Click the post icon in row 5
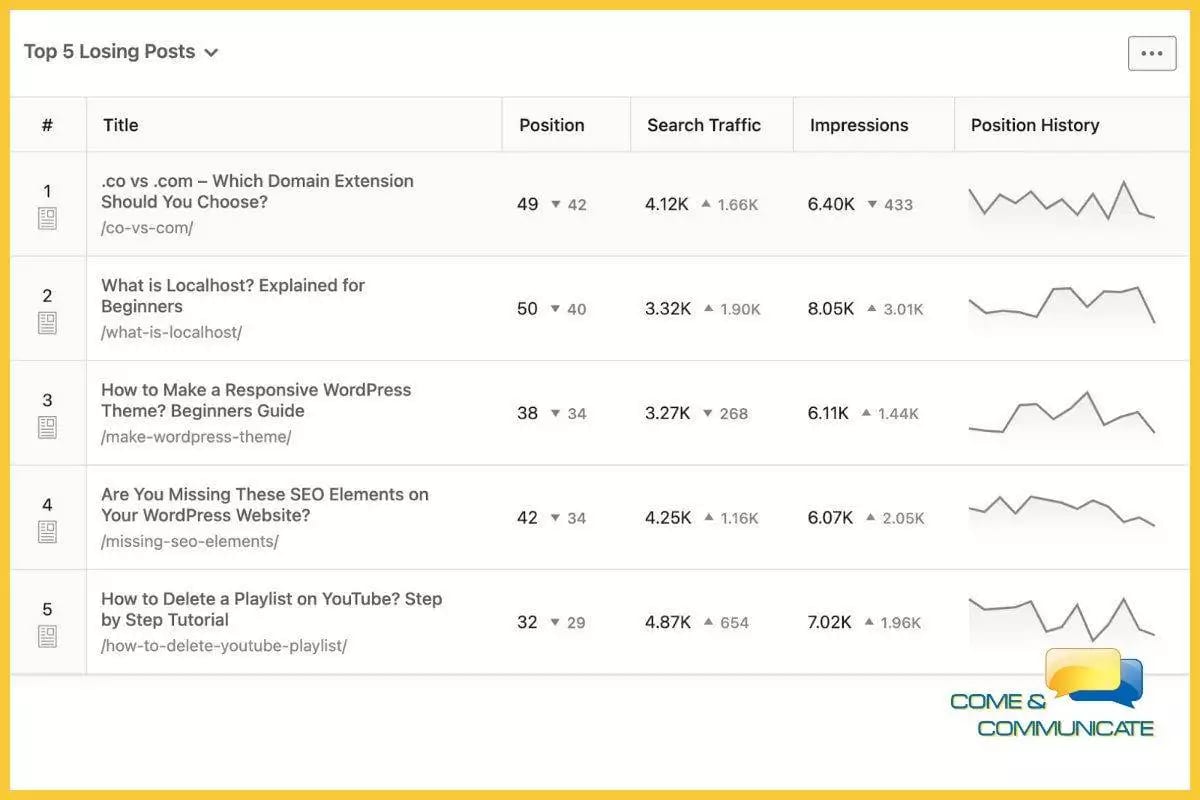 point(47,636)
